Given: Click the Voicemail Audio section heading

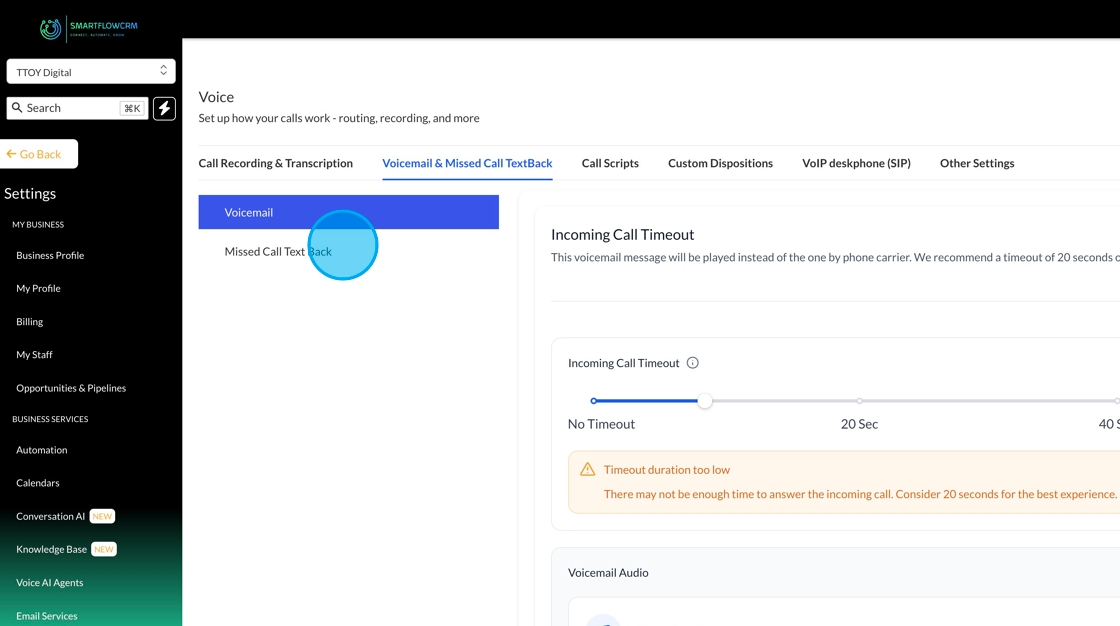Looking at the screenshot, I should [x=608, y=572].
